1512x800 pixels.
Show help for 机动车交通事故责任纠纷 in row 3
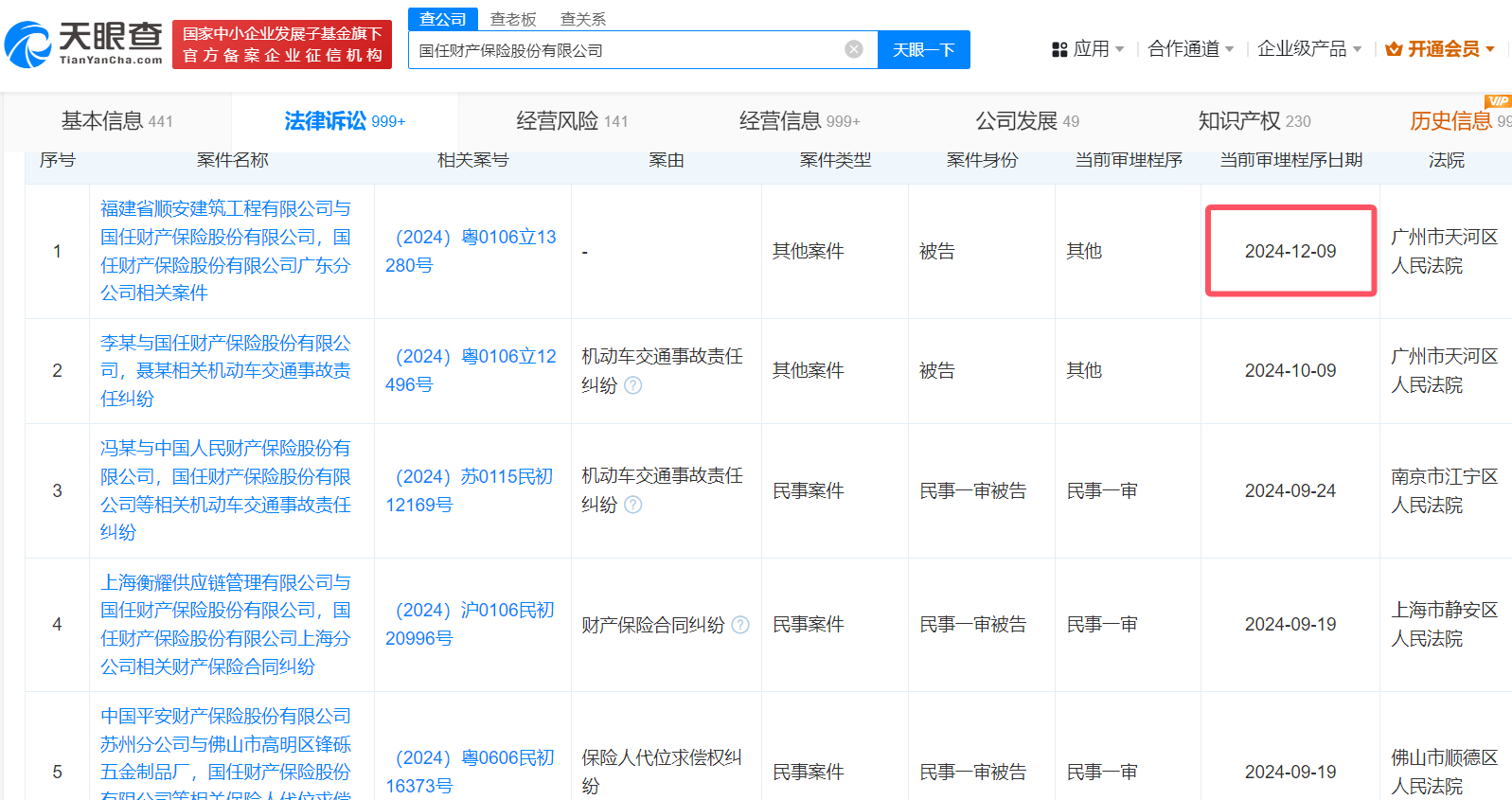click(x=633, y=505)
